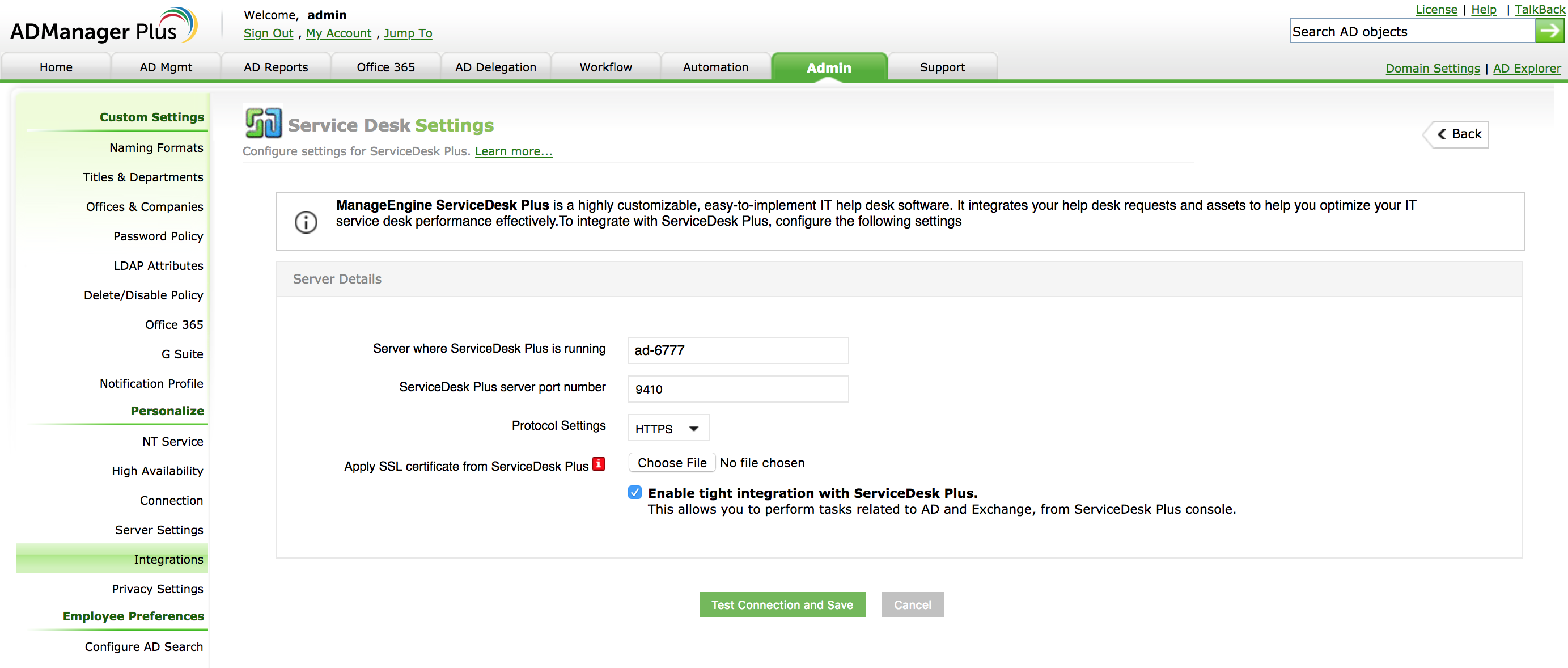The image size is (1568, 668).
Task: Click the Service Desk Settings logo icon
Action: 263,122
